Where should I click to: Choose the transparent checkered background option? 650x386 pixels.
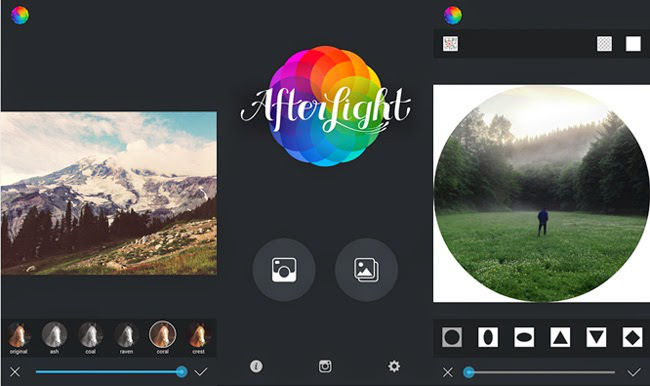coord(604,44)
